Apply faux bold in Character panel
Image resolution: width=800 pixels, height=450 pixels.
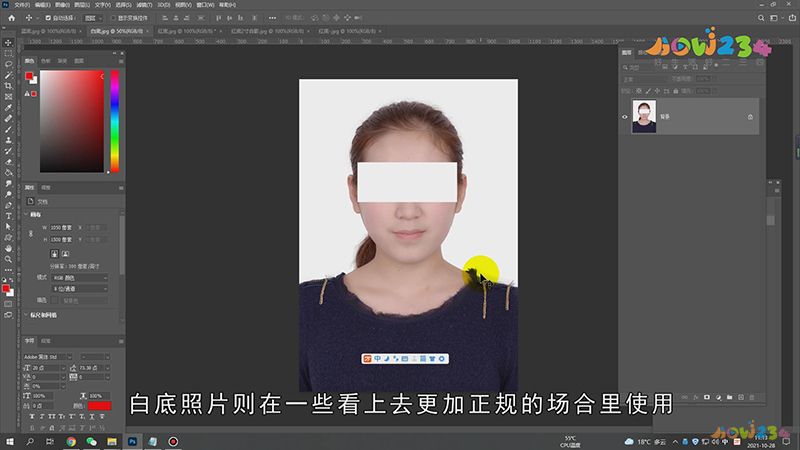(32, 417)
